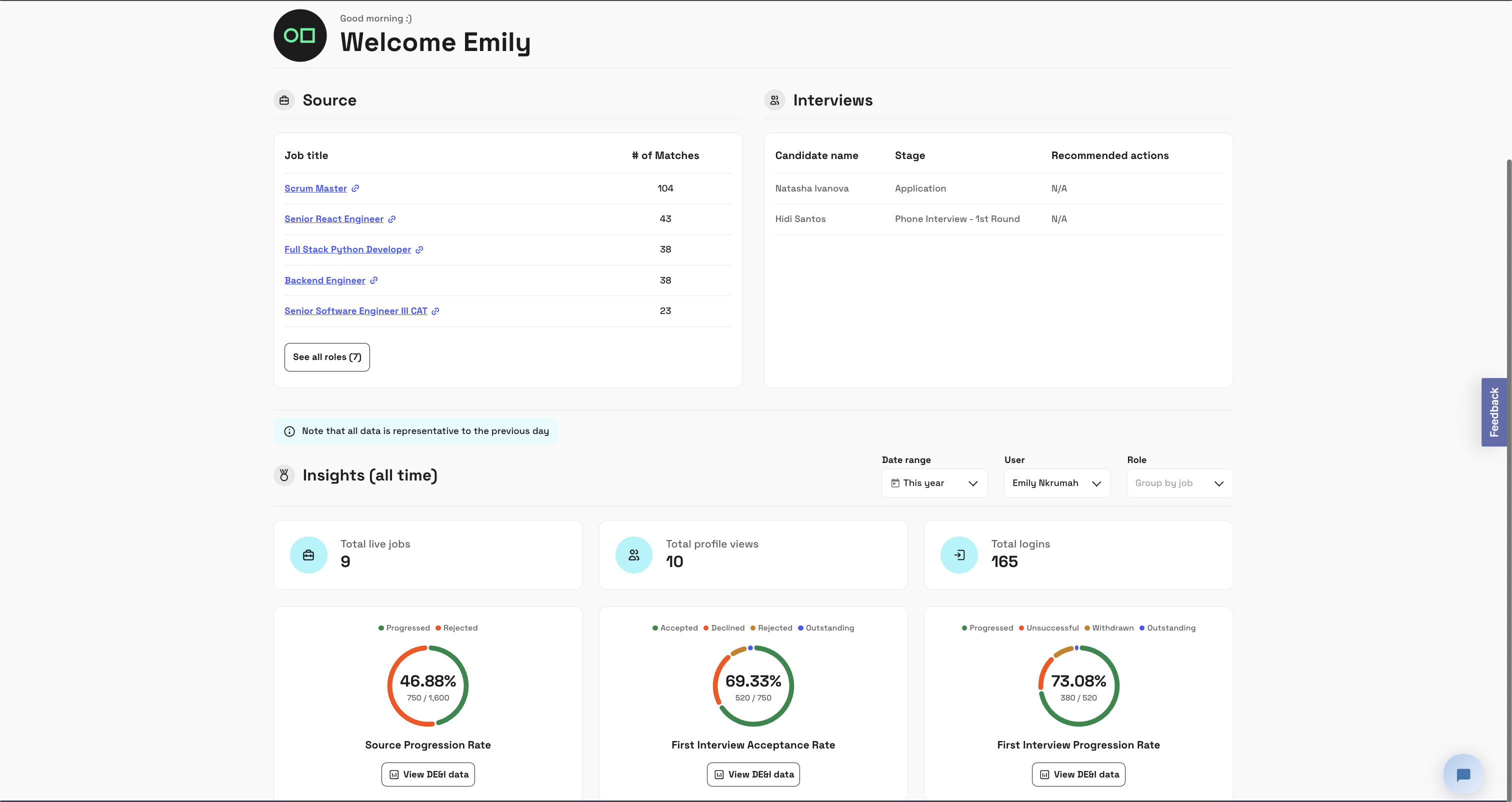Screen dimensions: 1512x802
Task: Click View DEI data for First Interview Acceptance Rate
Action: coord(753,774)
